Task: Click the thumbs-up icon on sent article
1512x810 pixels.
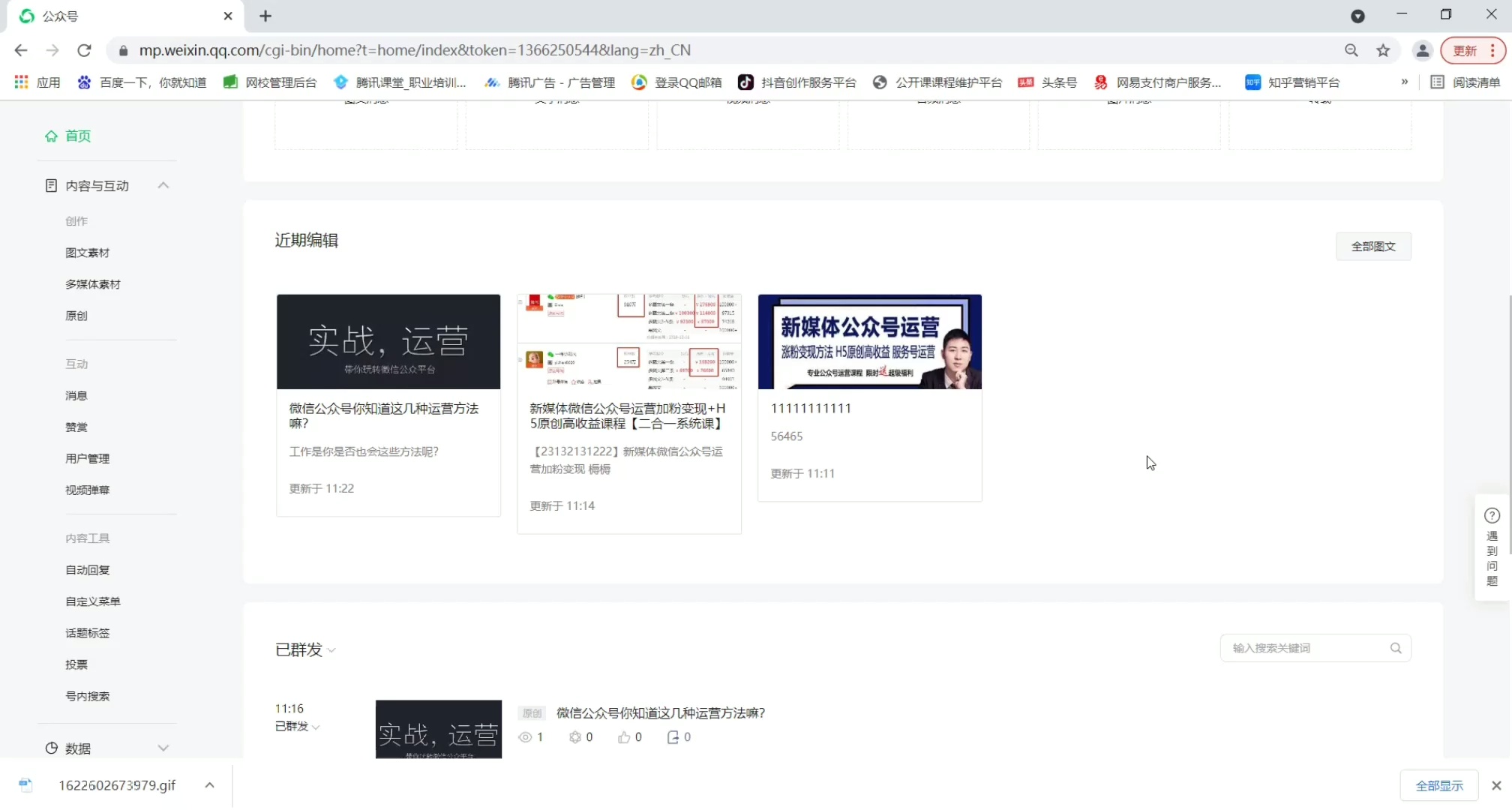Action: tap(623, 737)
